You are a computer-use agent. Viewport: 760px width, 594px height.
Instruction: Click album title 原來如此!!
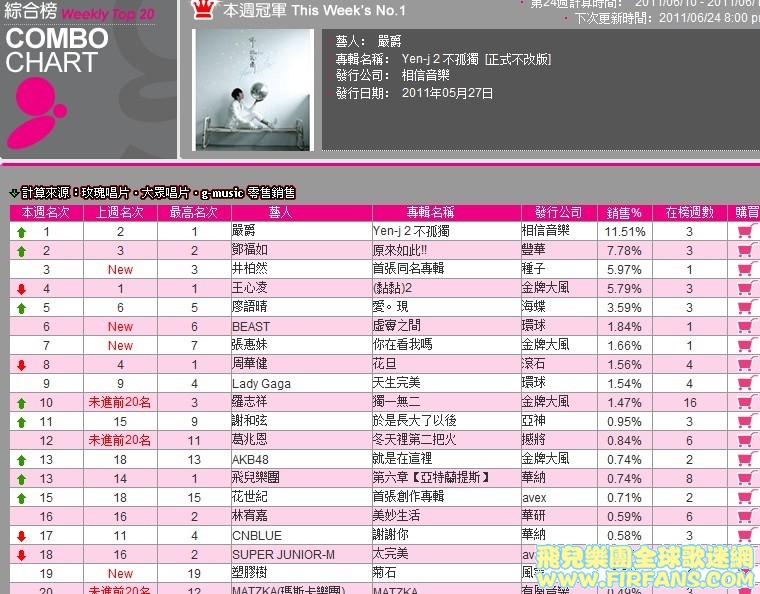click(400, 250)
